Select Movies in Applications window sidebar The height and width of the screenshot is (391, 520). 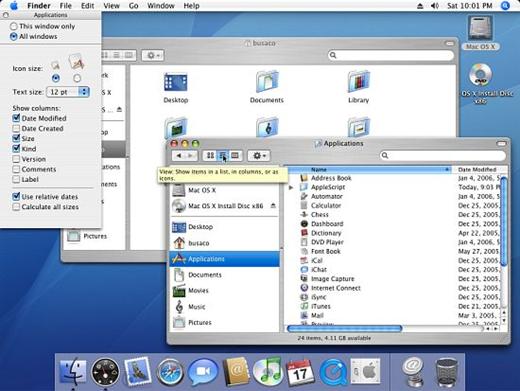click(x=224, y=291)
